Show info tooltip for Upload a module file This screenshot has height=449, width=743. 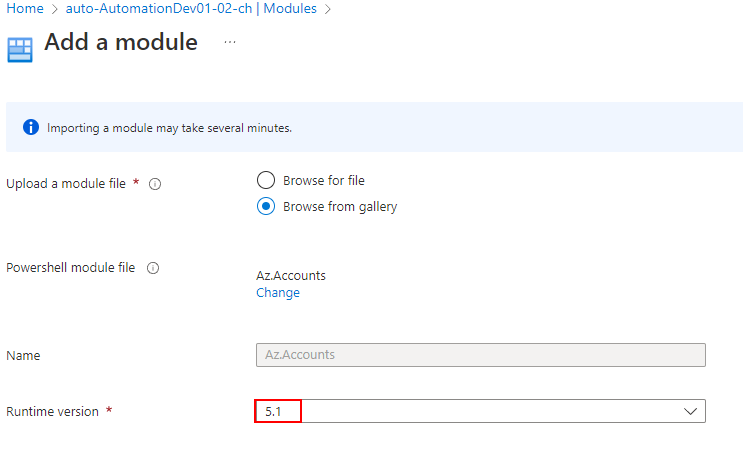(155, 184)
